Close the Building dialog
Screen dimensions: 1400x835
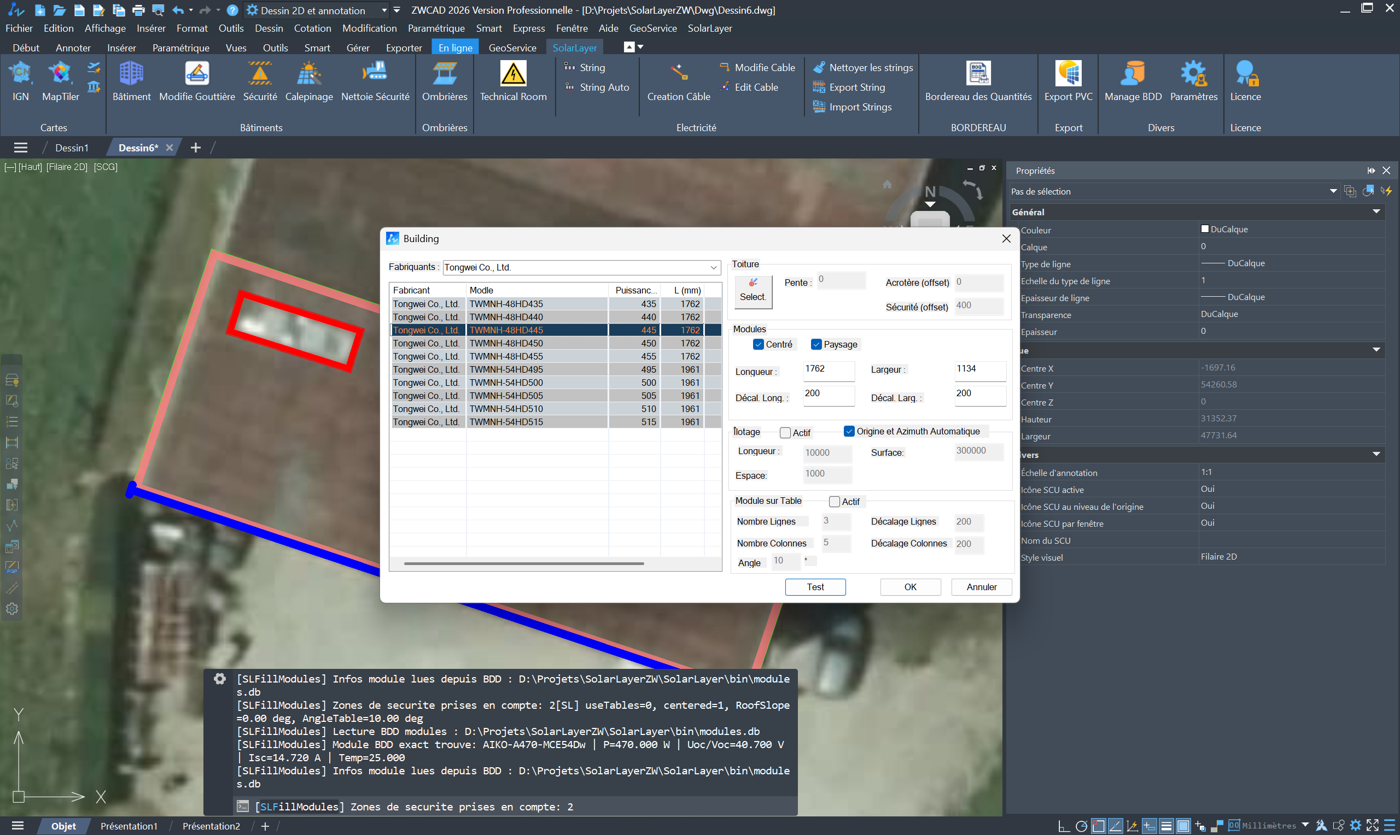click(x=1006, y=239)
